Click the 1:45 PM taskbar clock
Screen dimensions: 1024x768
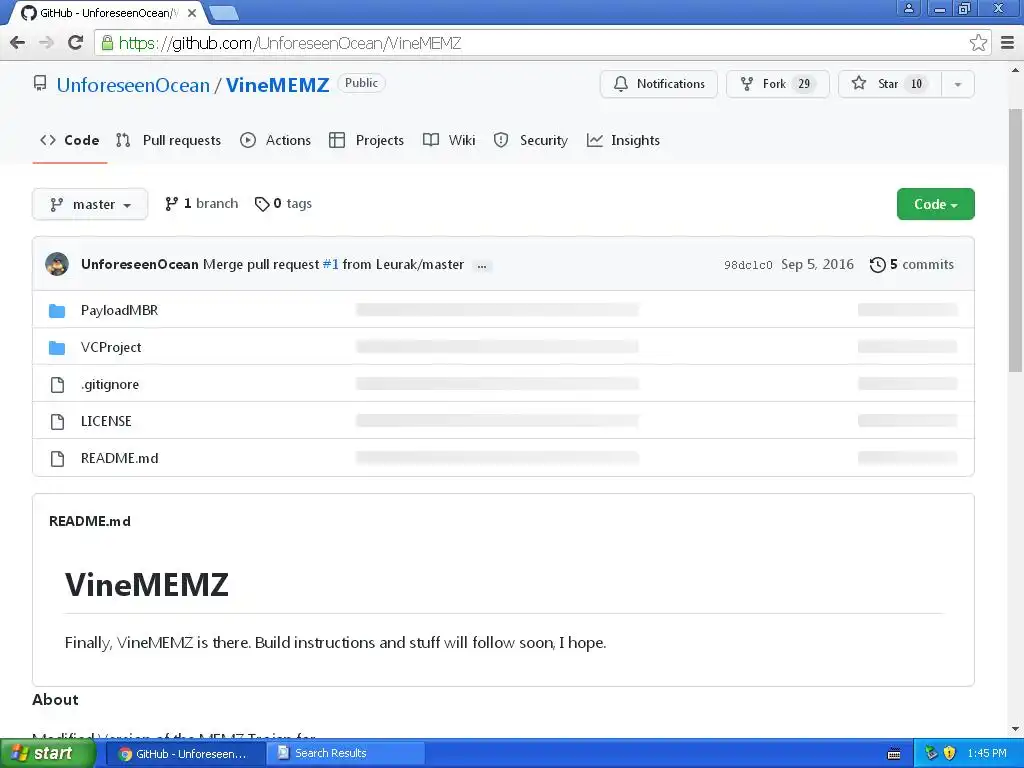987,754
